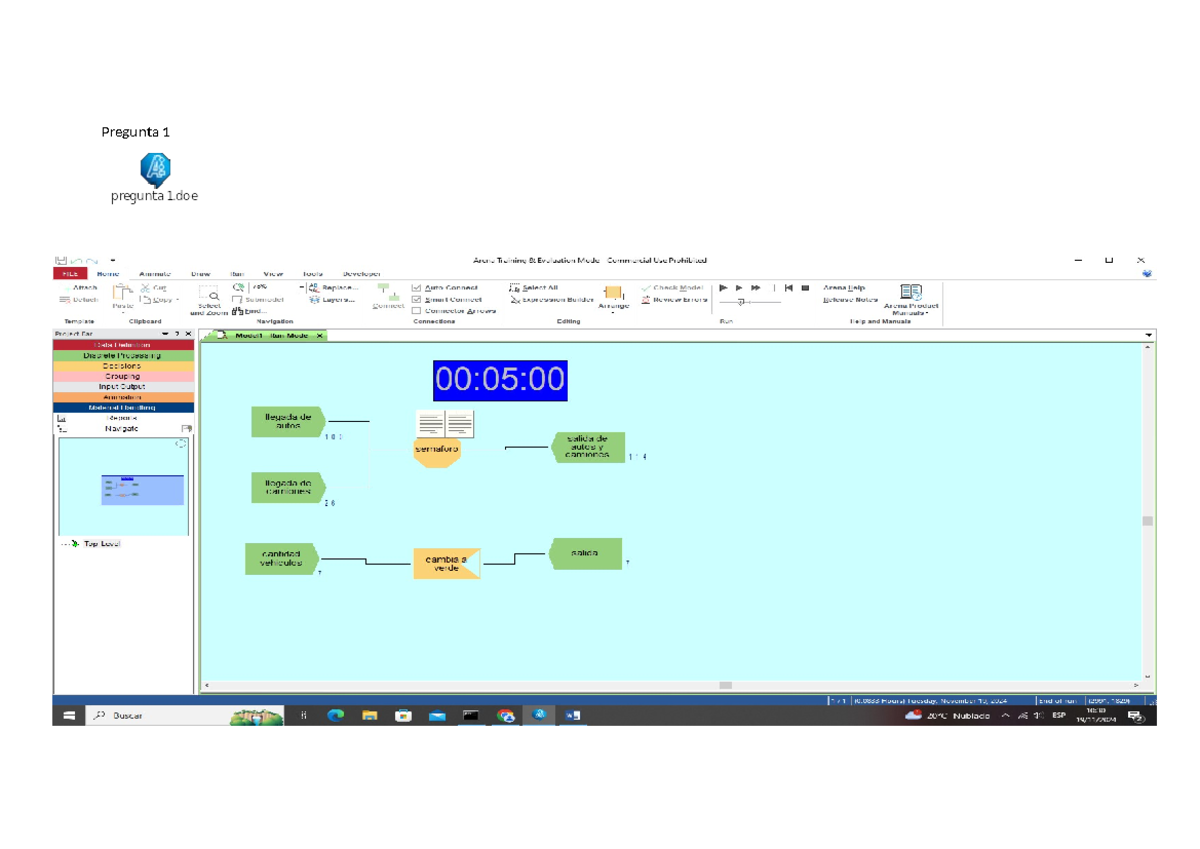Click the Arena icon in the taskbar
This screenshot has width=1200, height=849.
click(539, 715)
